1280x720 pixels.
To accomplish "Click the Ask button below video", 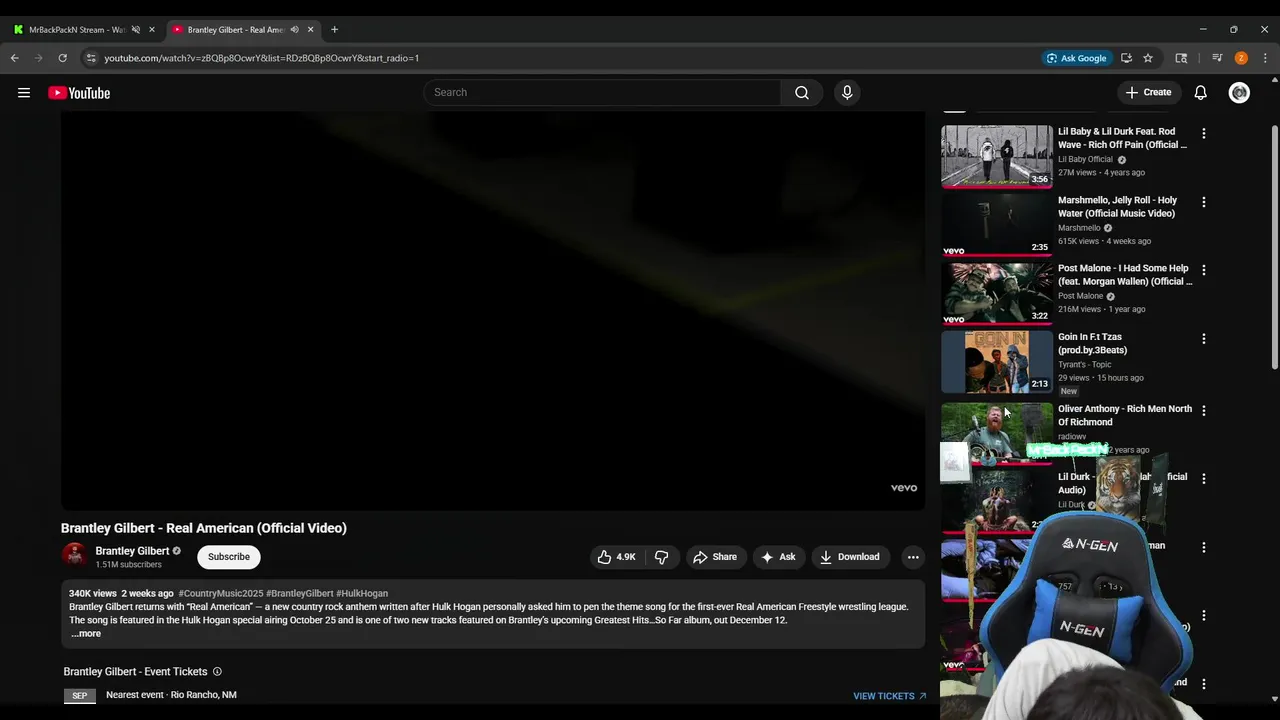I will point(778,557).
